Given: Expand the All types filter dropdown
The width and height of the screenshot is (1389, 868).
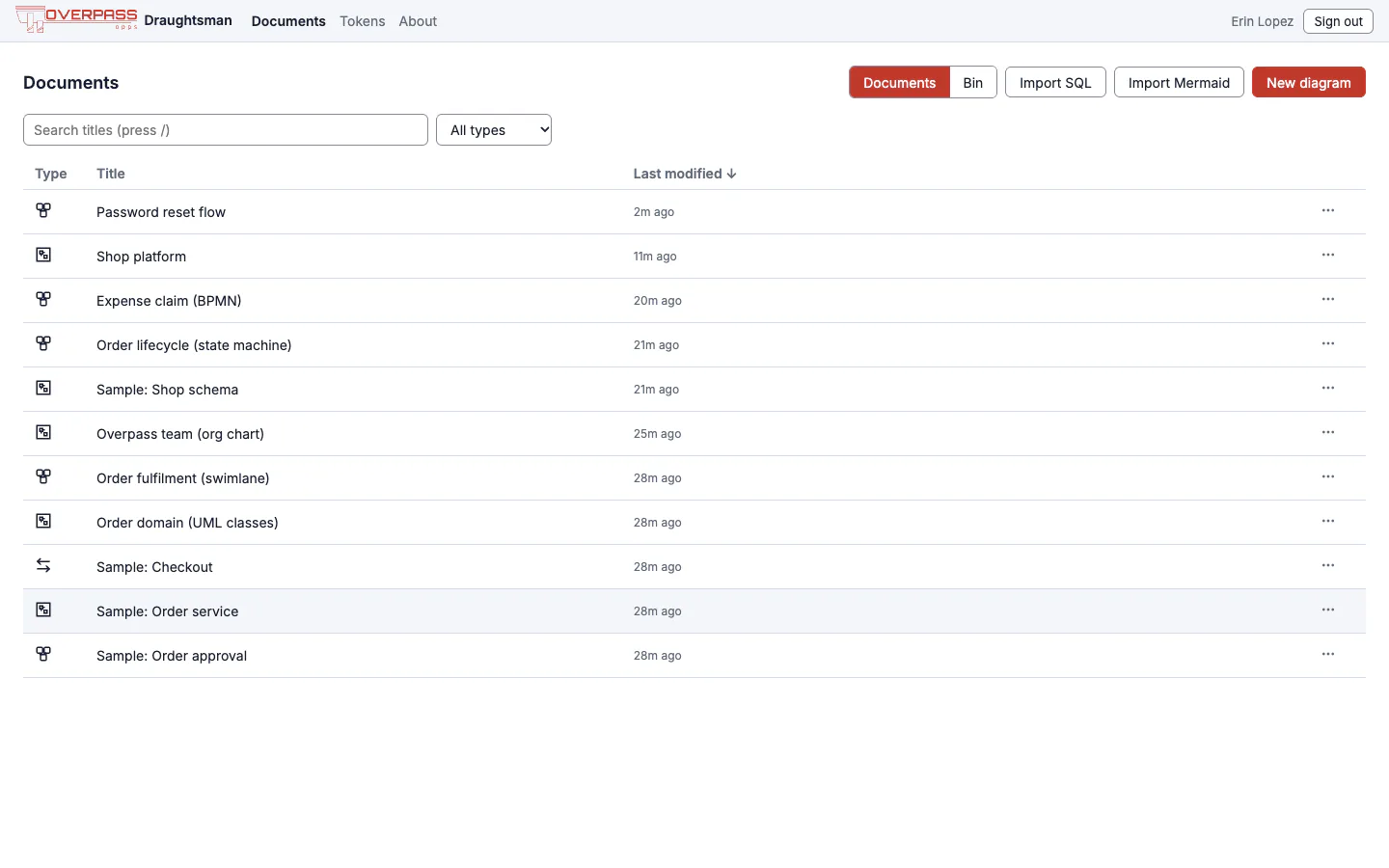Looking at the screenshot, I should pyautogui.click(x=494, y=130).
